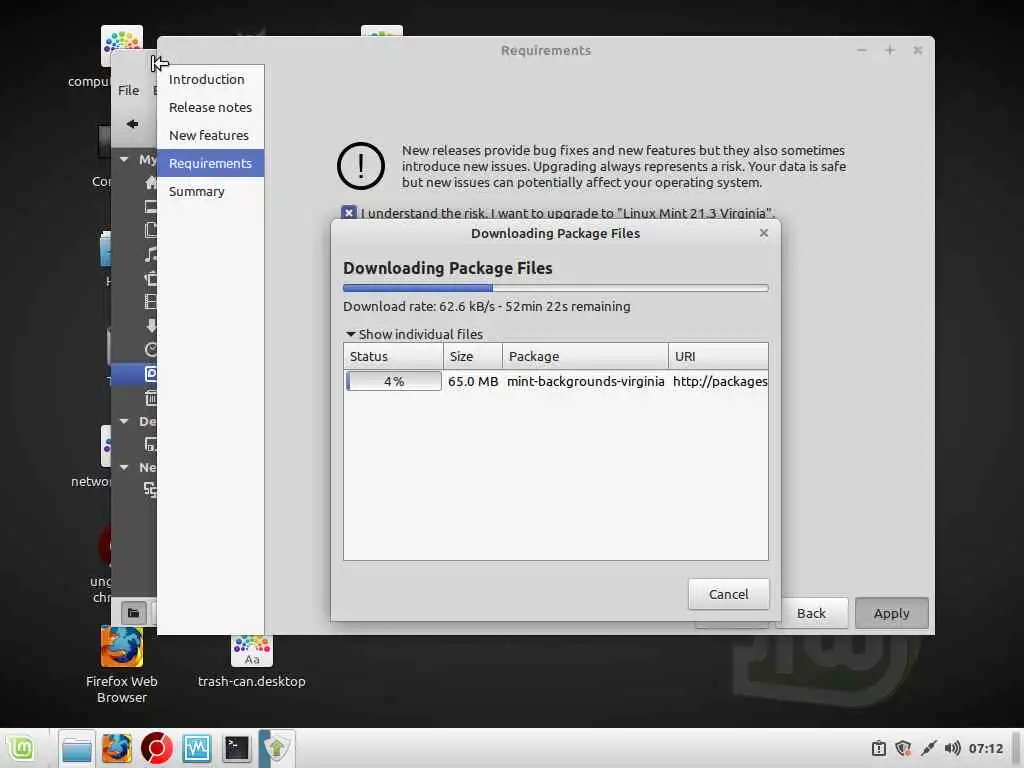Click the http://packages URI cell
The width and height of the screenshot is (1024, 768).
[x=720, y=381]
